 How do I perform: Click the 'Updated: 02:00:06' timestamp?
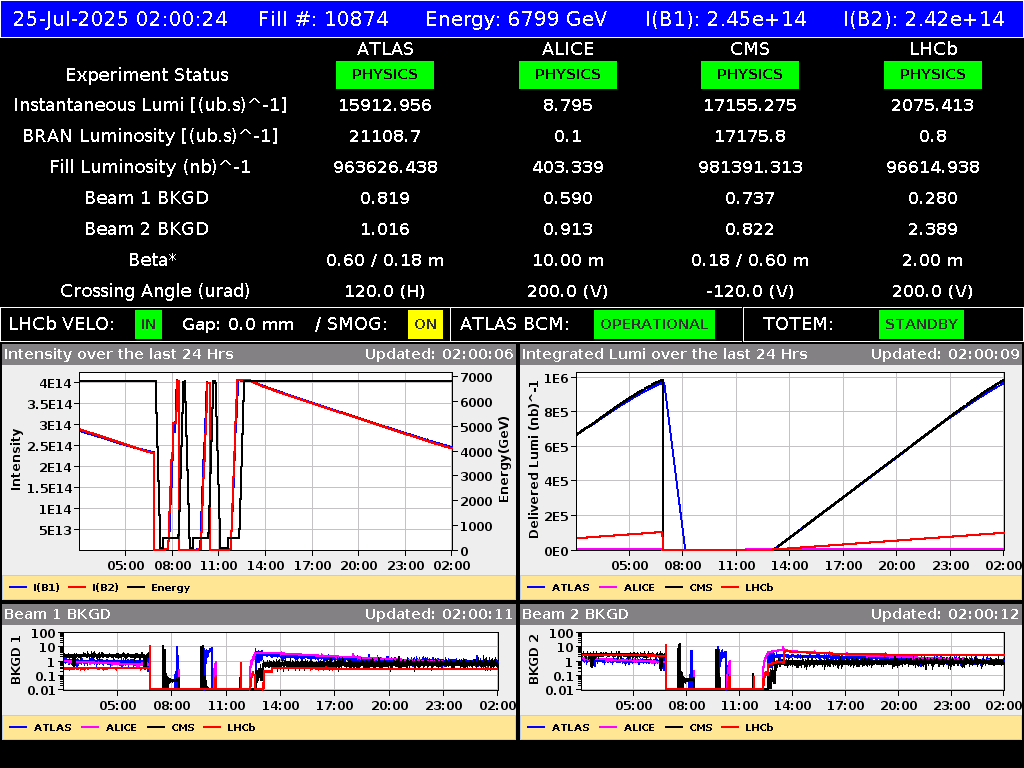pos(440,354)
